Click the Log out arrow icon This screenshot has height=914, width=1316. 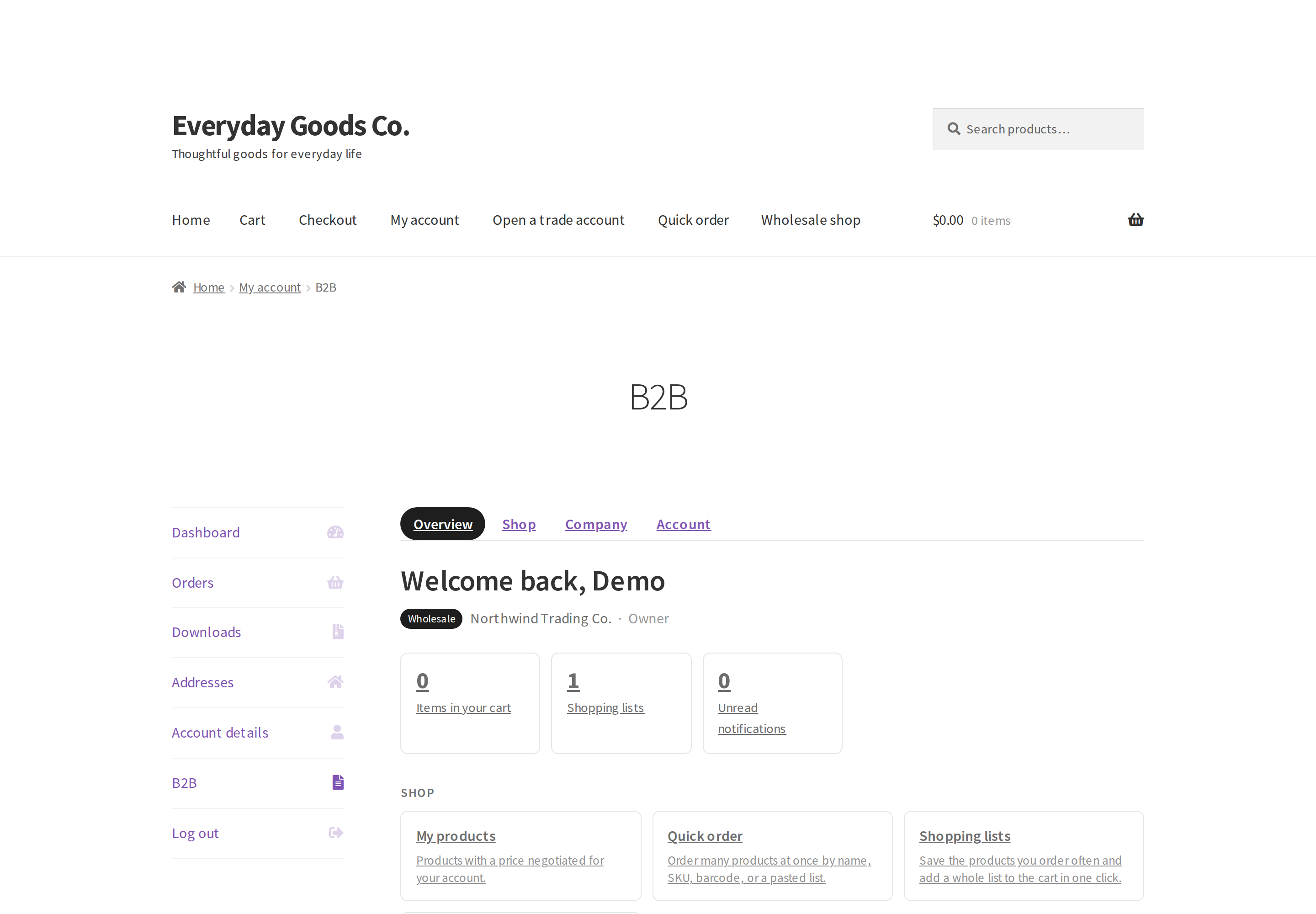(336, 833)
